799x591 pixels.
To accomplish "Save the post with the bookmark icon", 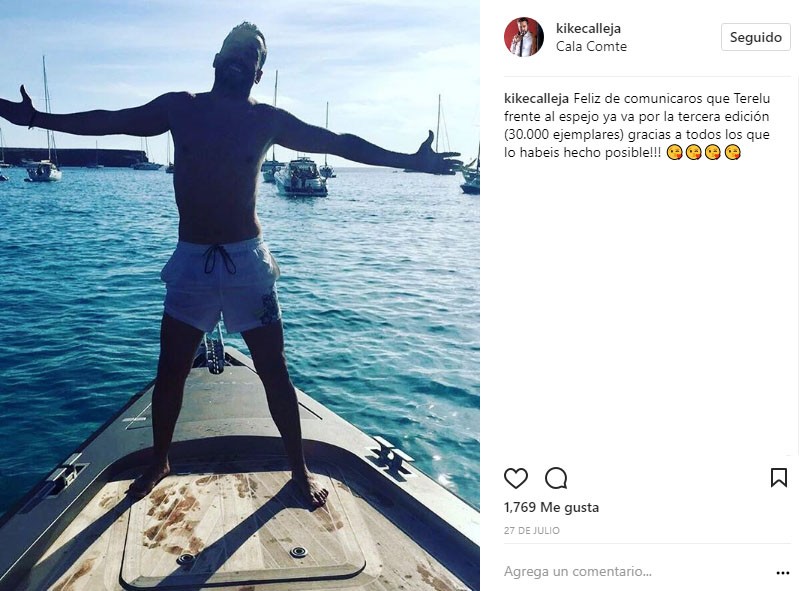I will (779, 478).
